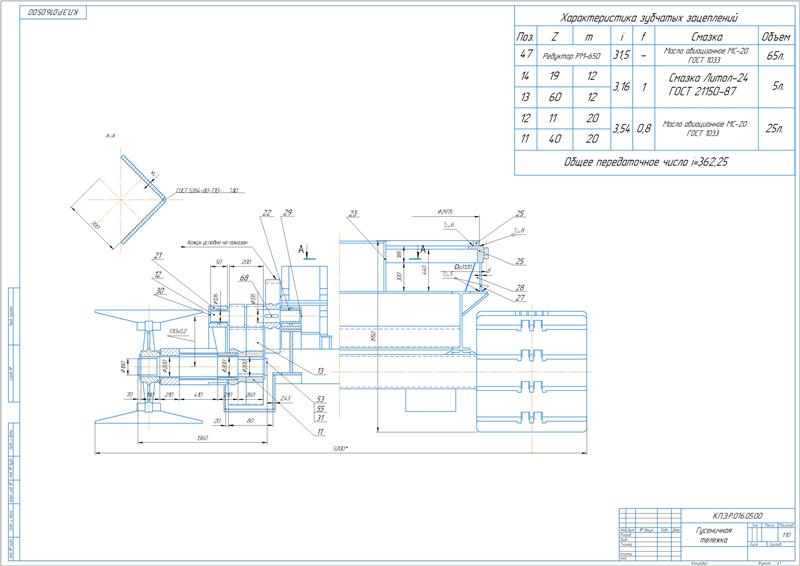Select callout number "30"
800x566 pixels.
160,291
